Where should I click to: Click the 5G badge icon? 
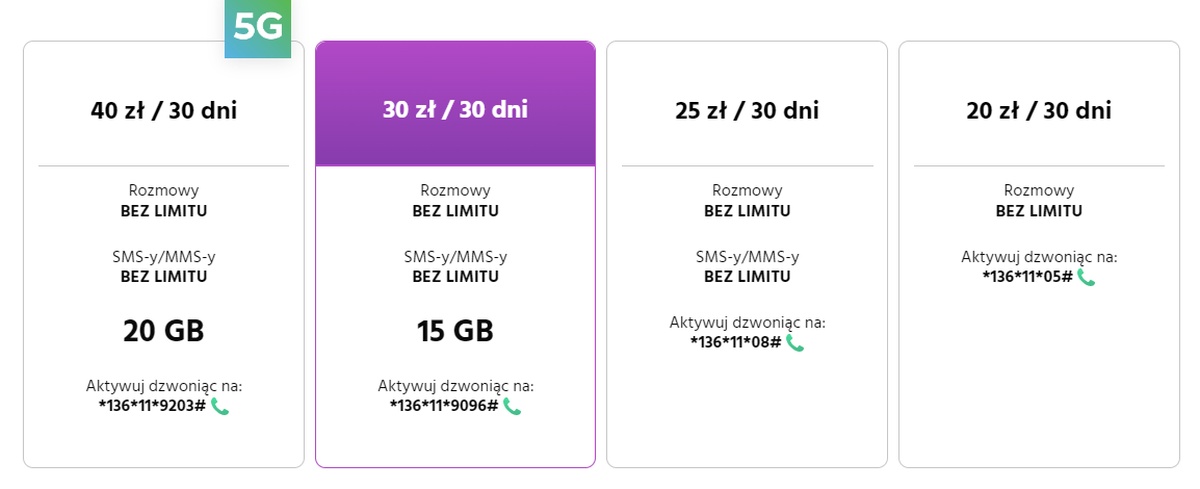[258, 29]
